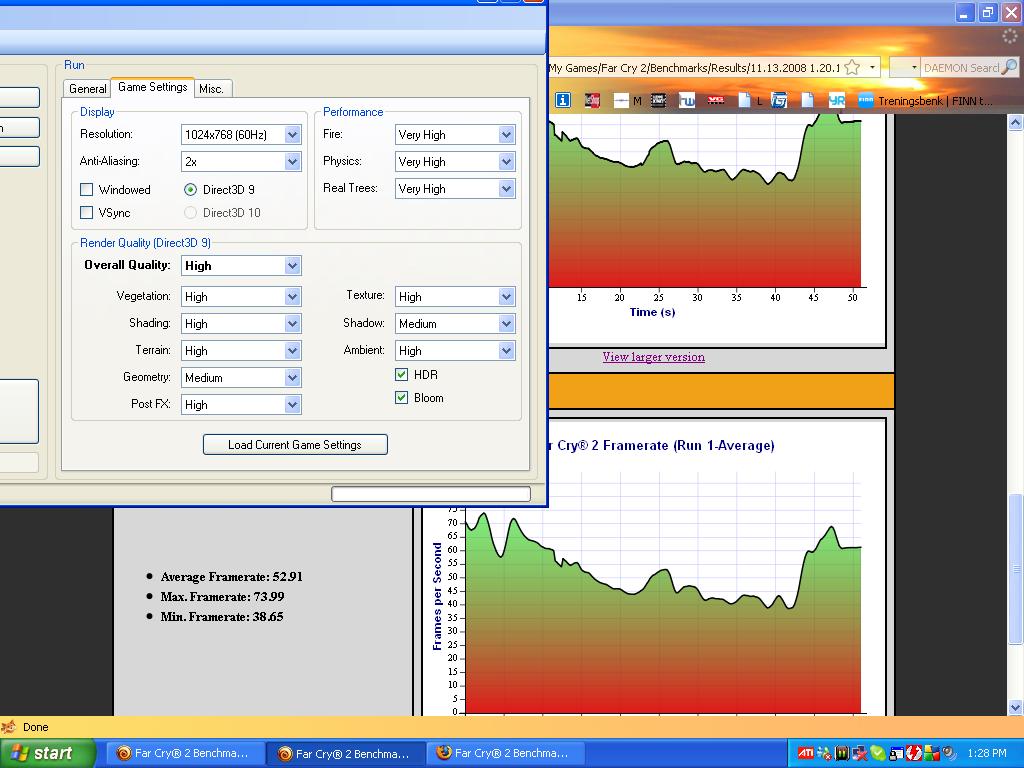This screenshot has height=768, width=1024.
Task: Click the disconnected network tray icon
Action: (859, 753)
